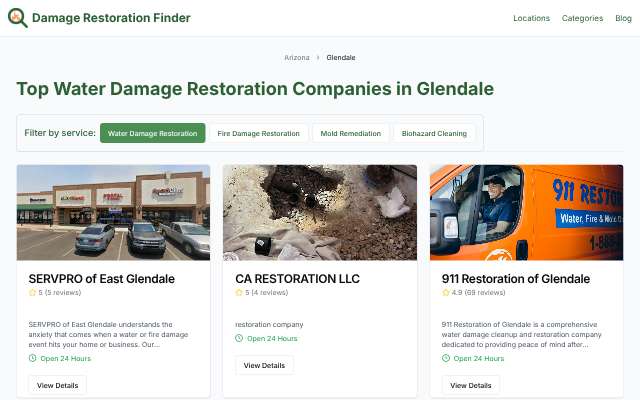Click the star icon on SERVPRO rating
Image resolution: width=640 pixels, height=400 pixels.
tap(32, 292)
